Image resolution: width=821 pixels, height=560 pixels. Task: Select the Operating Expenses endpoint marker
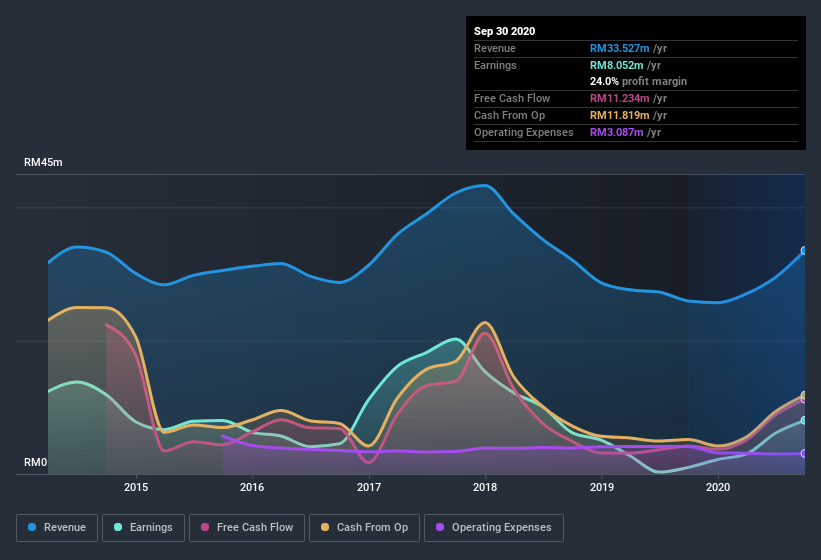(x=804, y=453)
